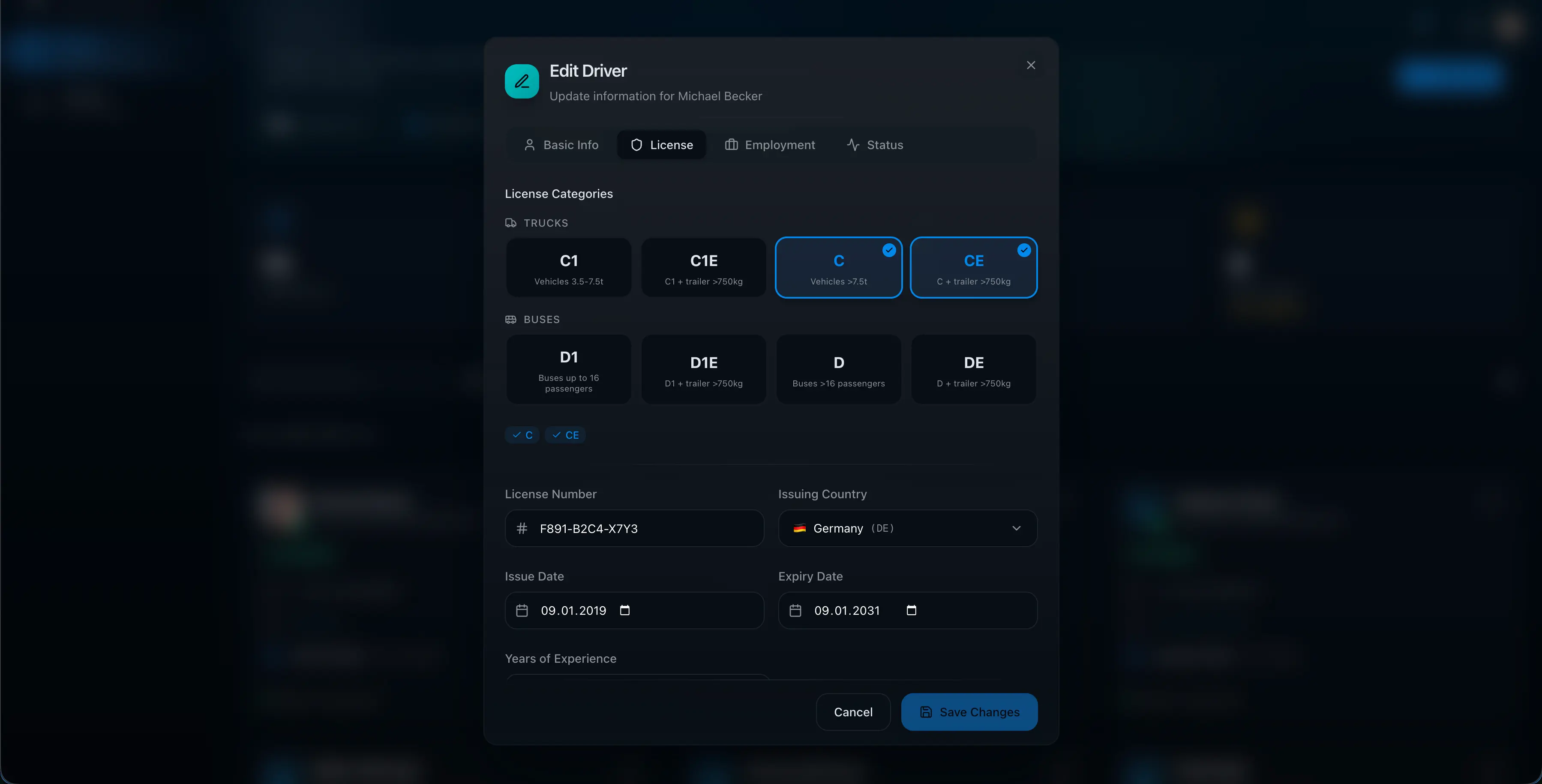Switch to the Basic Info tab
1542x784 pixels.
pos(561,144)
